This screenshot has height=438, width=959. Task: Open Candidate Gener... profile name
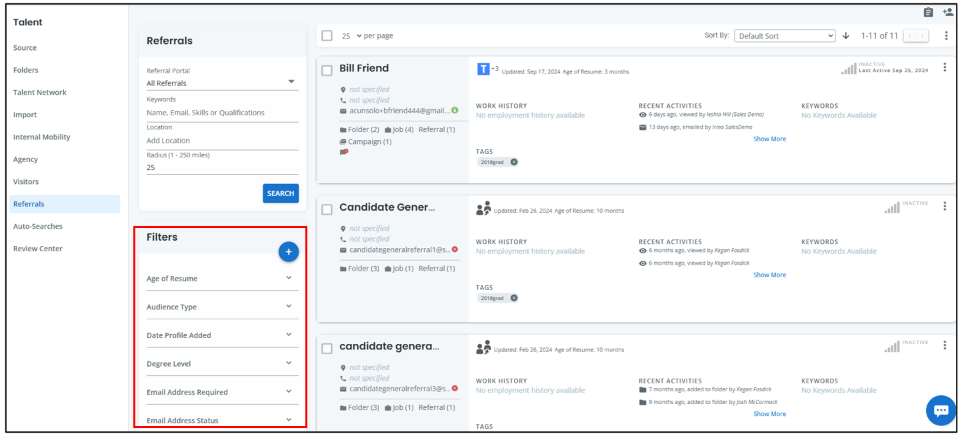(x=387, y=207)
